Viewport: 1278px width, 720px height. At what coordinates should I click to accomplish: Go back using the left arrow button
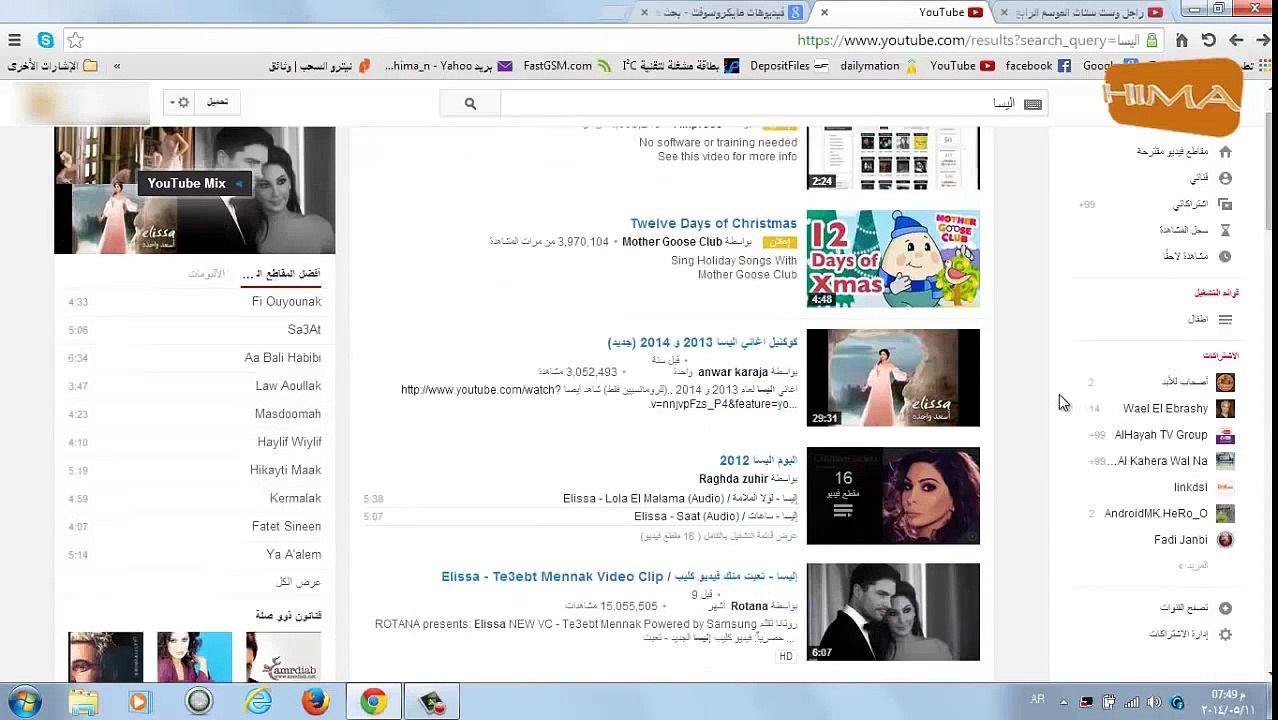coord(1236,40)
